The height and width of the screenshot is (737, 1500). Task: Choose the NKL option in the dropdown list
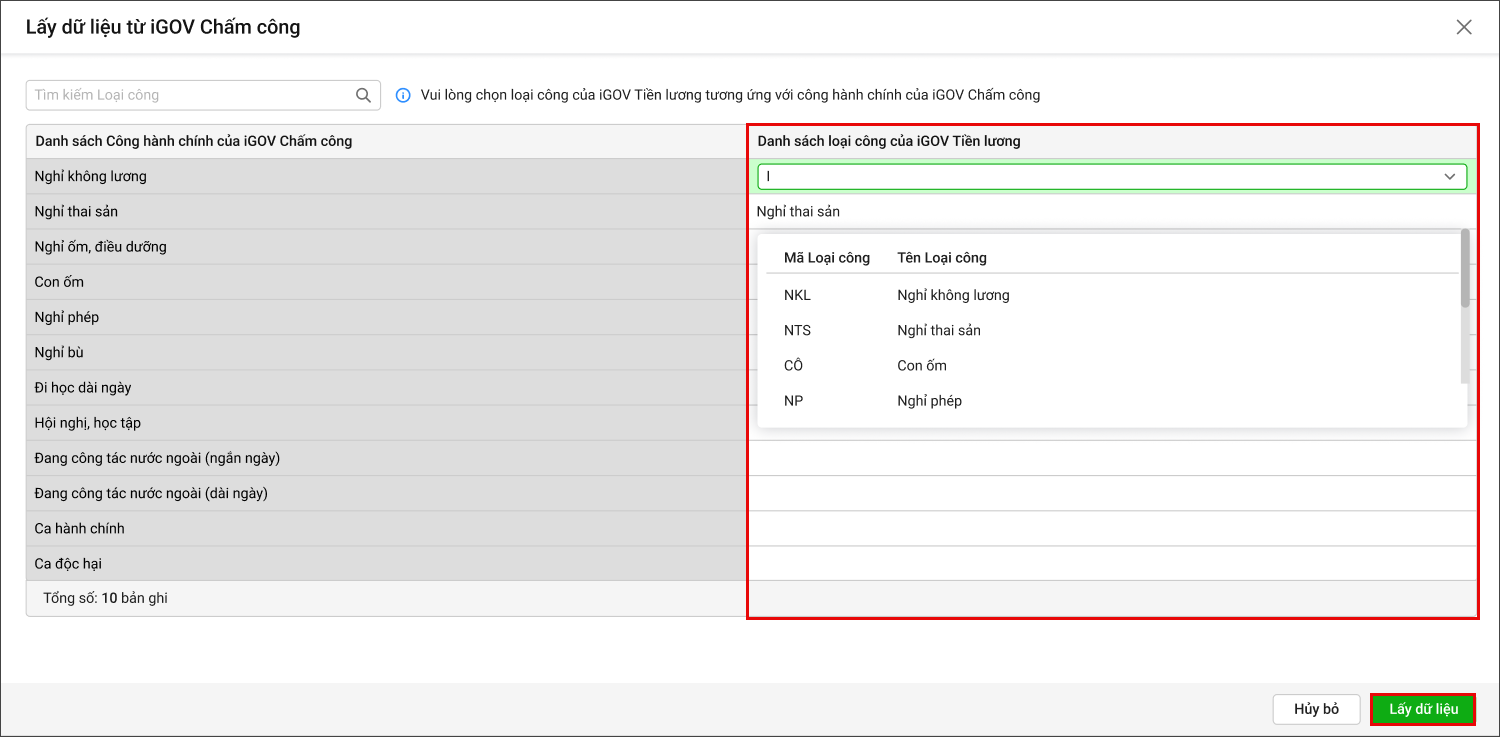[x=1112, y=295]
